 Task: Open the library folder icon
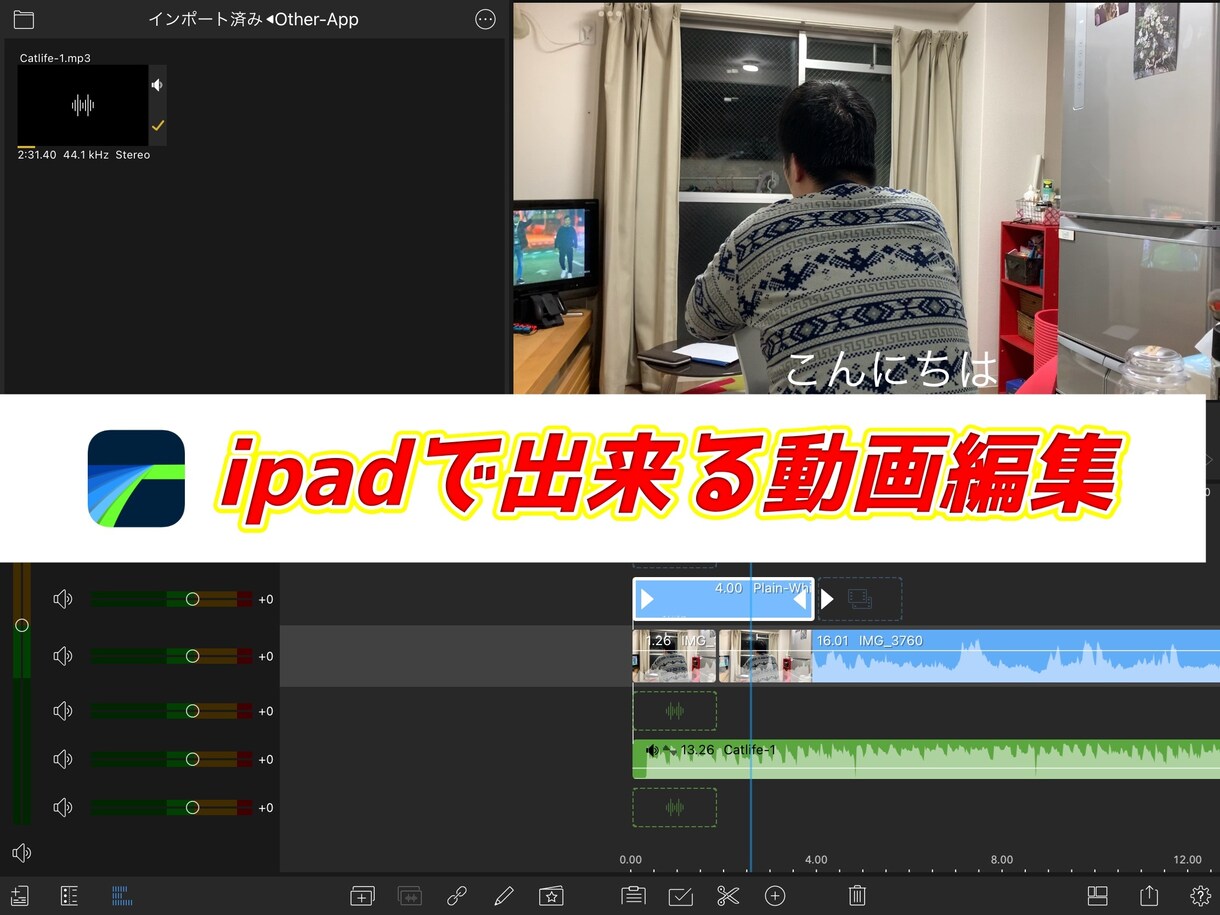click(23, 20)
